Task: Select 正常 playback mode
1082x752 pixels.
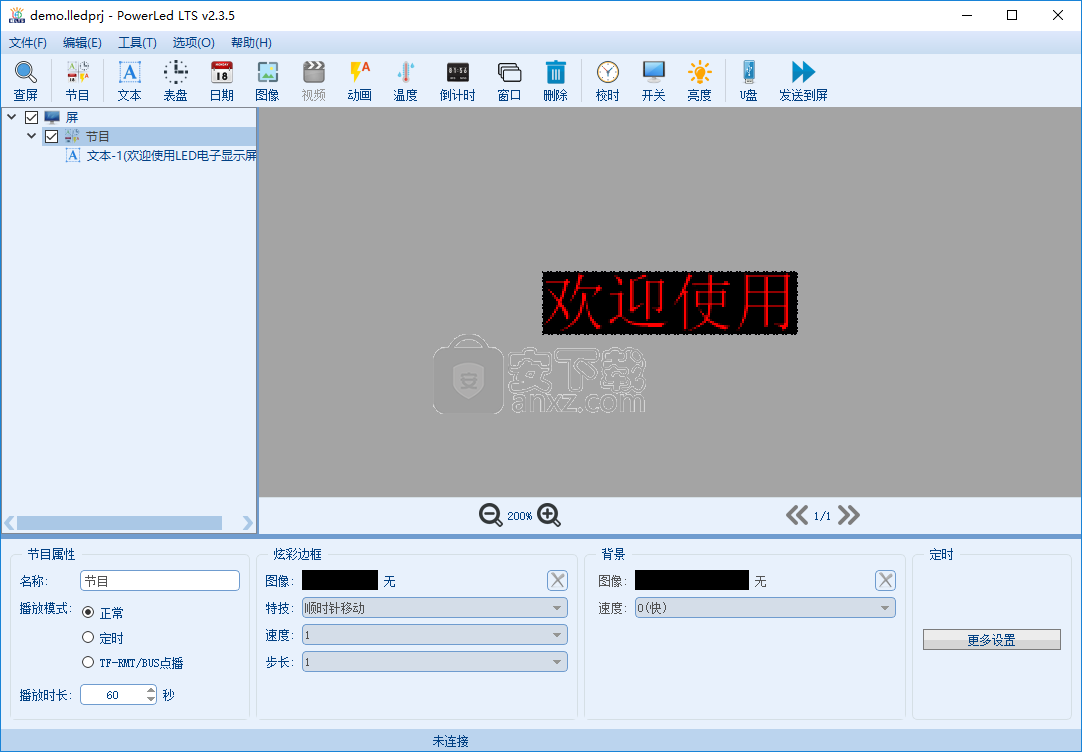Action: (x=88, y=612)
